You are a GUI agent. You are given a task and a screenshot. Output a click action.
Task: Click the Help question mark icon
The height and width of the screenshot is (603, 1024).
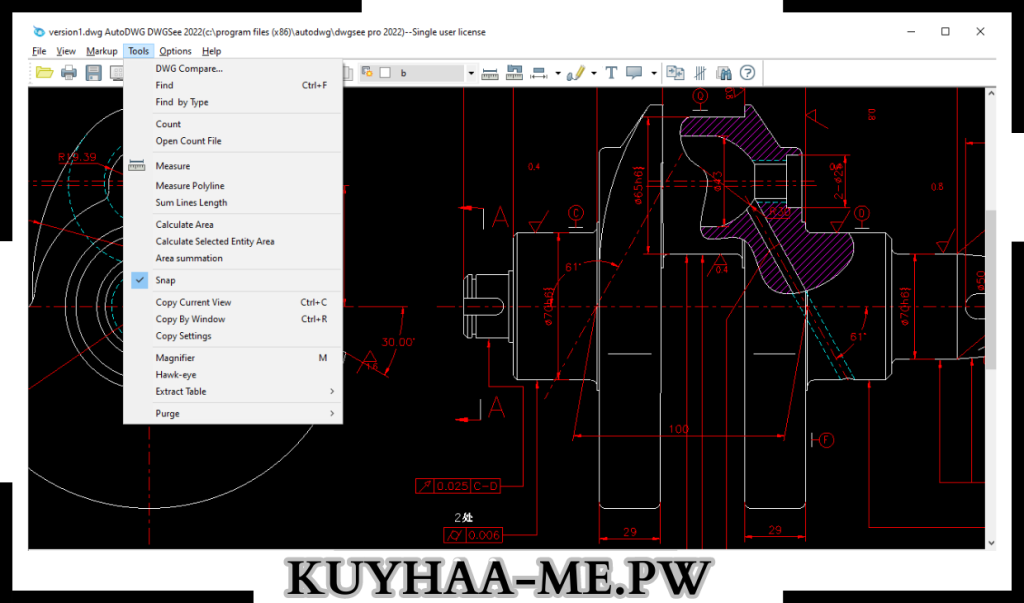click(x=747, y=73)
